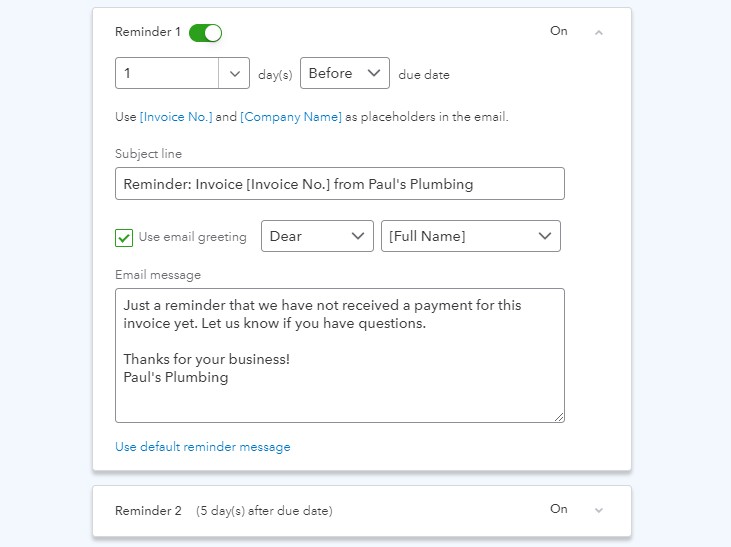This screenshot has width=731, height=547.
Task: Click the Use email greeting label
Action: 192,237
